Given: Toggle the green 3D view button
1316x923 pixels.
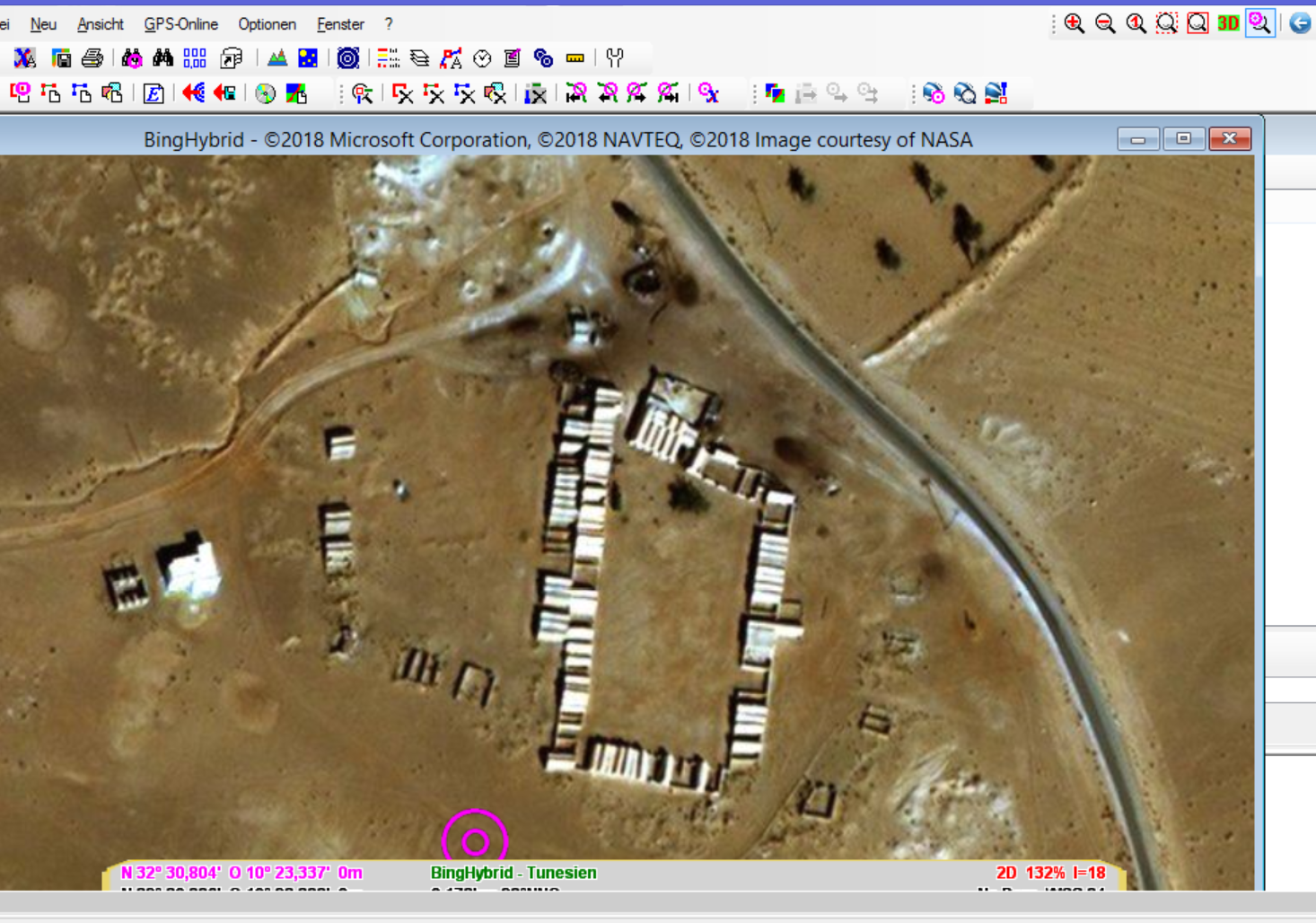Looking at the screenshot, I should coord(1228,24).
